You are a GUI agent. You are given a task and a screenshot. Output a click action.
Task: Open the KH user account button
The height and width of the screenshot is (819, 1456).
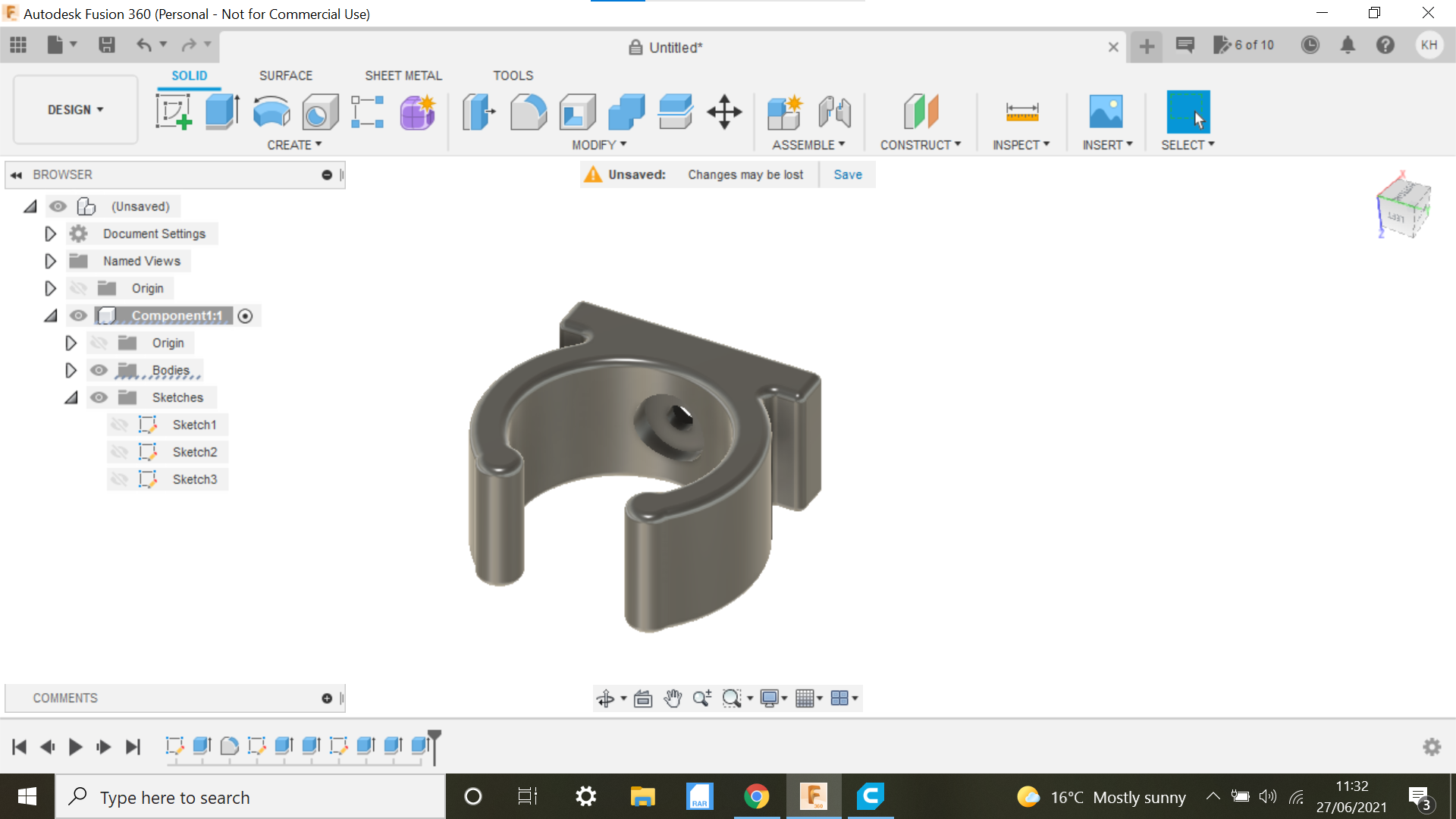click(x=1429, y=45)
